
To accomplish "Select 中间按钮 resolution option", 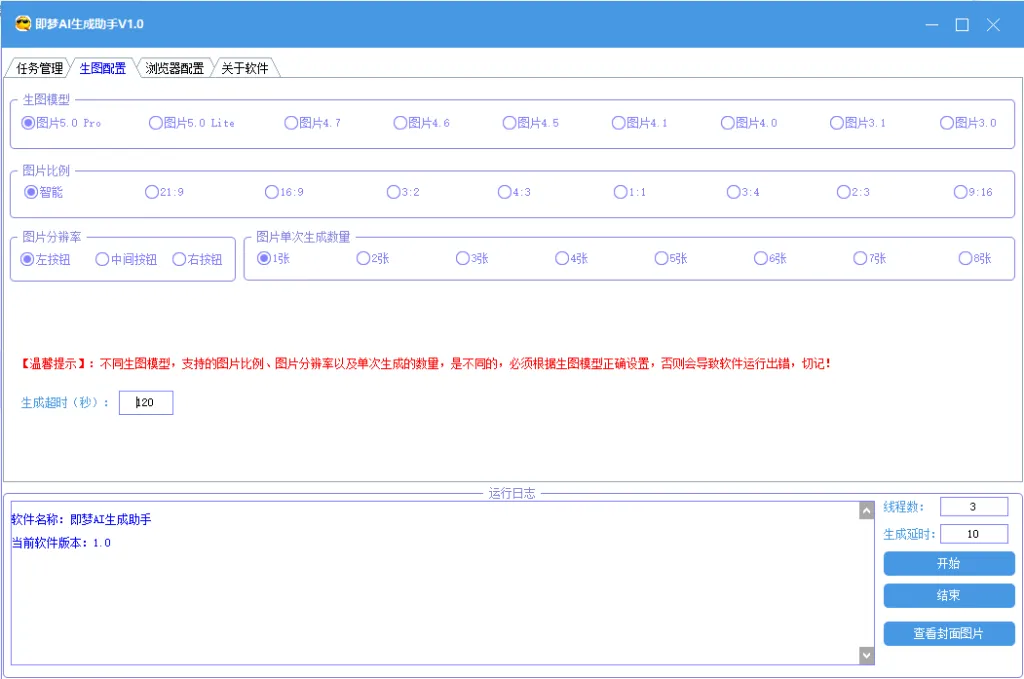I will click(x=126, y=259).
